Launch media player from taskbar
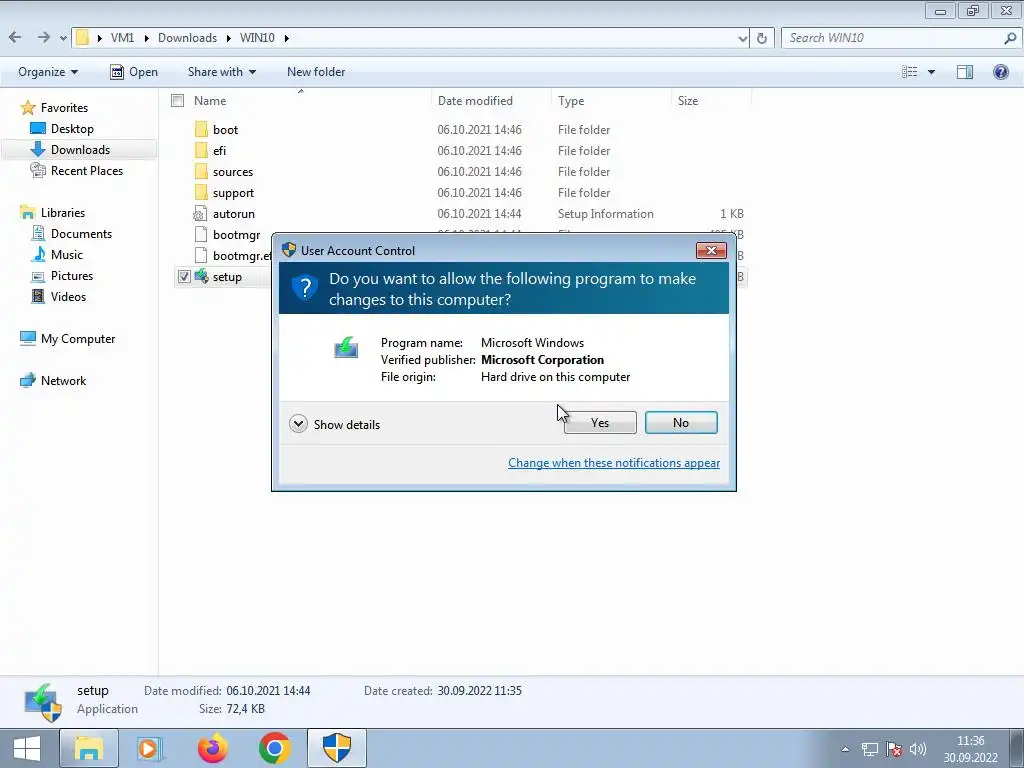Screen dimensions: 1024x768 (x=151, y=748)
